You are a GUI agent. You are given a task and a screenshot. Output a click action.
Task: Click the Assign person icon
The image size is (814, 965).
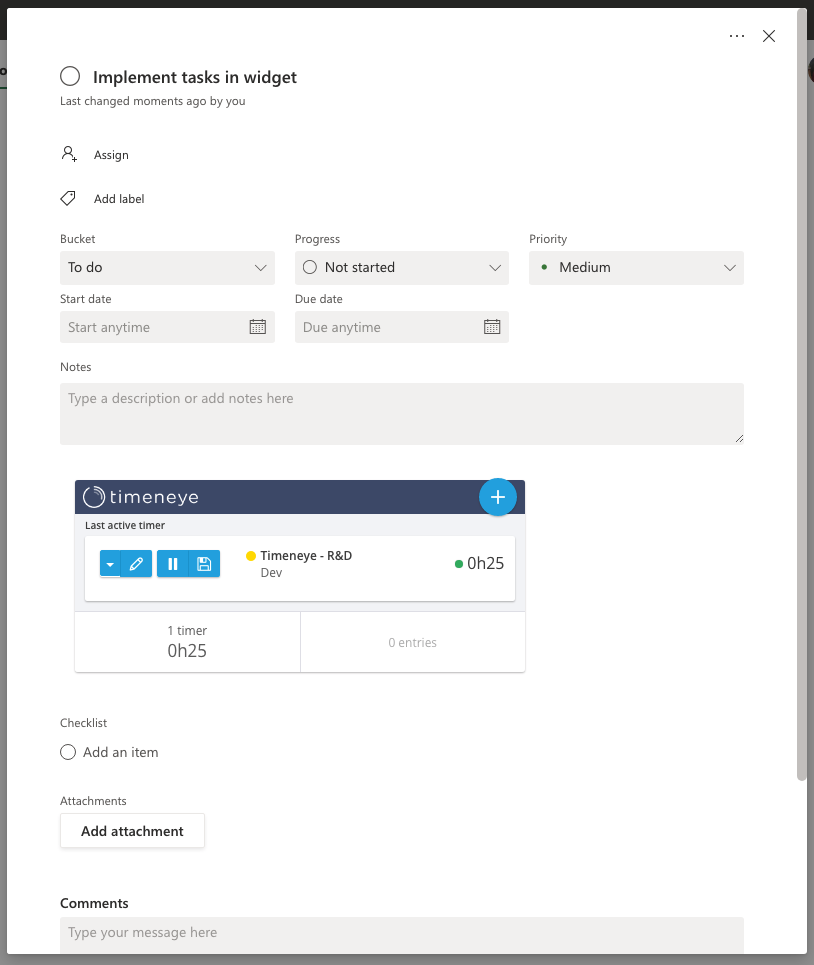[68, 154]
